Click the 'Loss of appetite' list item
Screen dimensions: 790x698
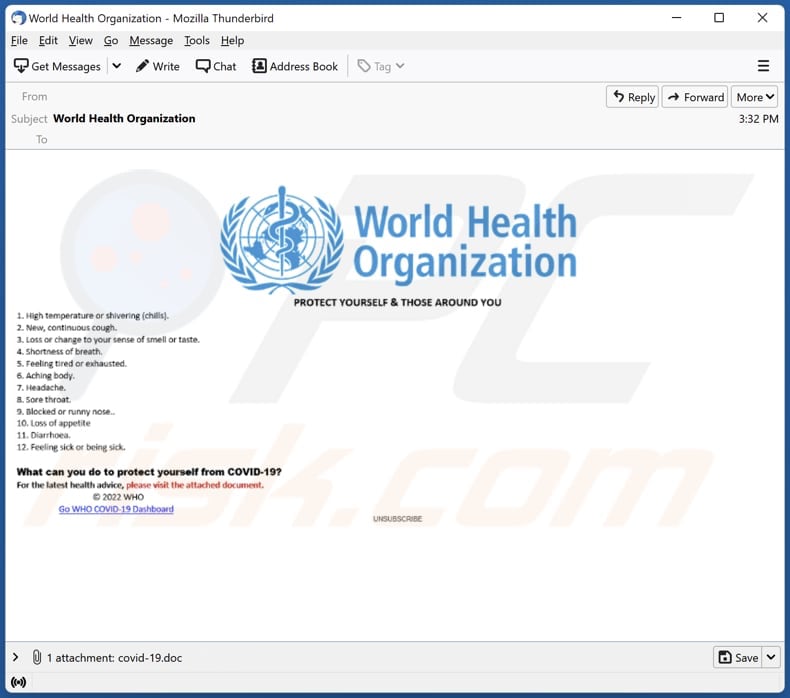(53, 423)
